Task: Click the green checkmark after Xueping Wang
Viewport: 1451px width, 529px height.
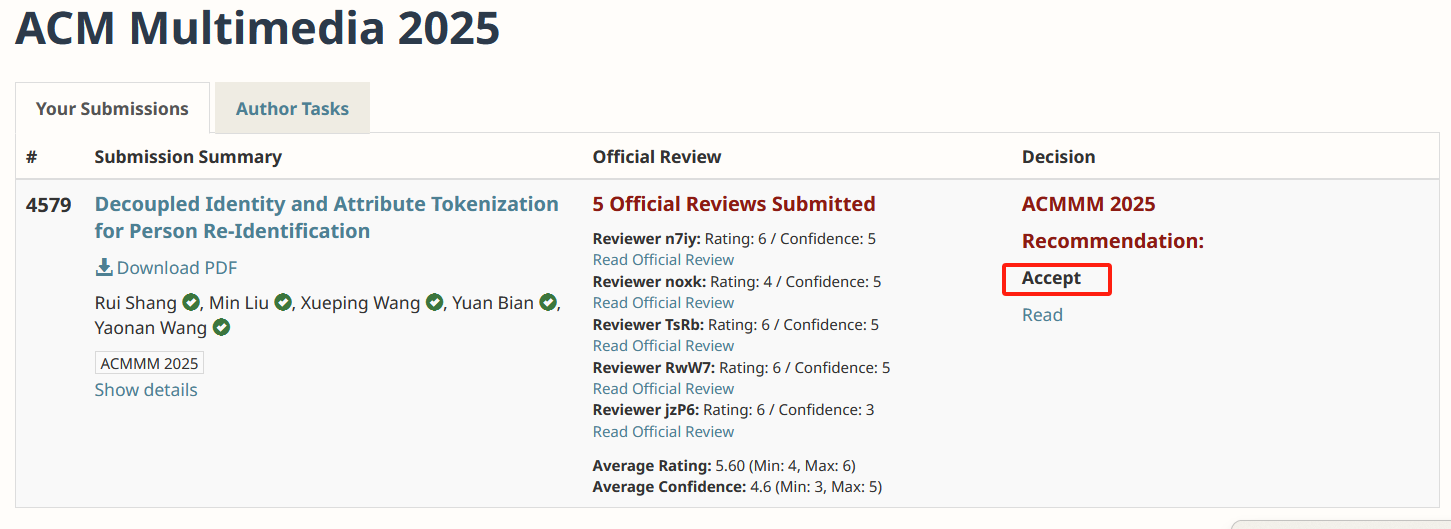Action: coord(434,302)
